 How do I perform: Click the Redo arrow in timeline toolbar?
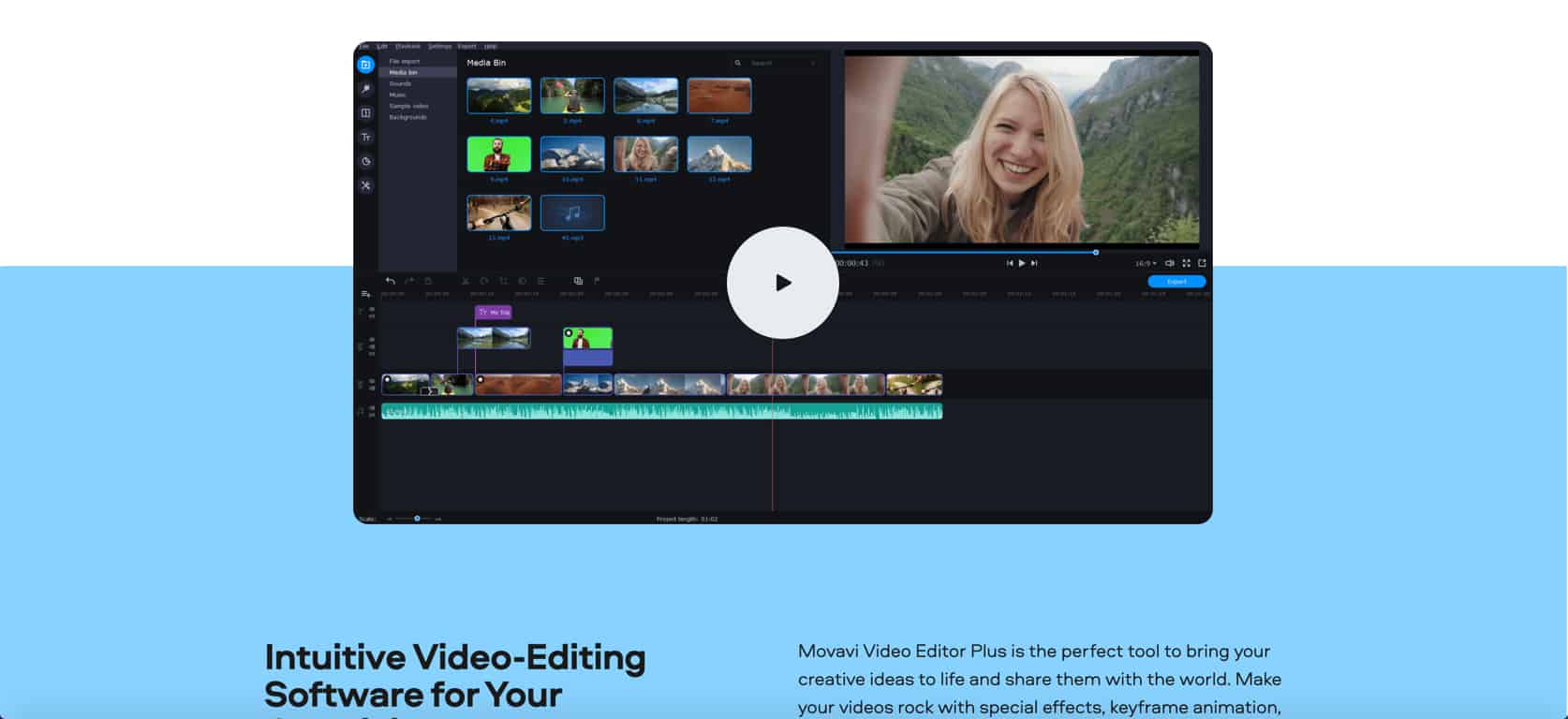[x=409, y=281]
